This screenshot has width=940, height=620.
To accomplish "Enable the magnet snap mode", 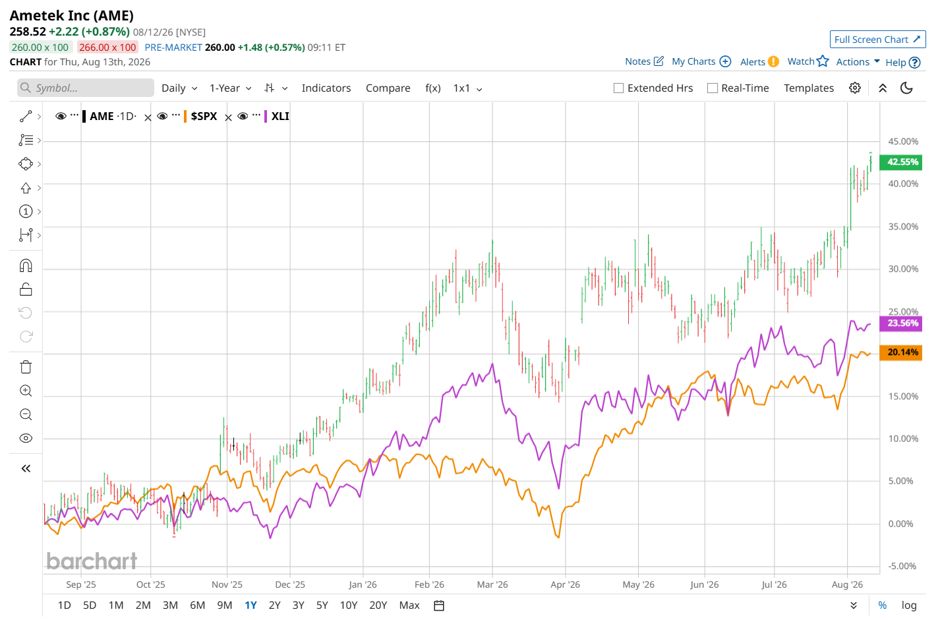I will tap(26, 266).
